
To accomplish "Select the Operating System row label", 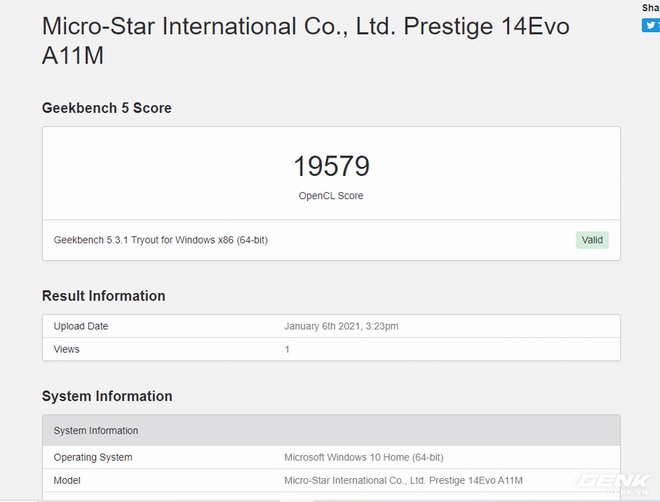I will [93, 457].
